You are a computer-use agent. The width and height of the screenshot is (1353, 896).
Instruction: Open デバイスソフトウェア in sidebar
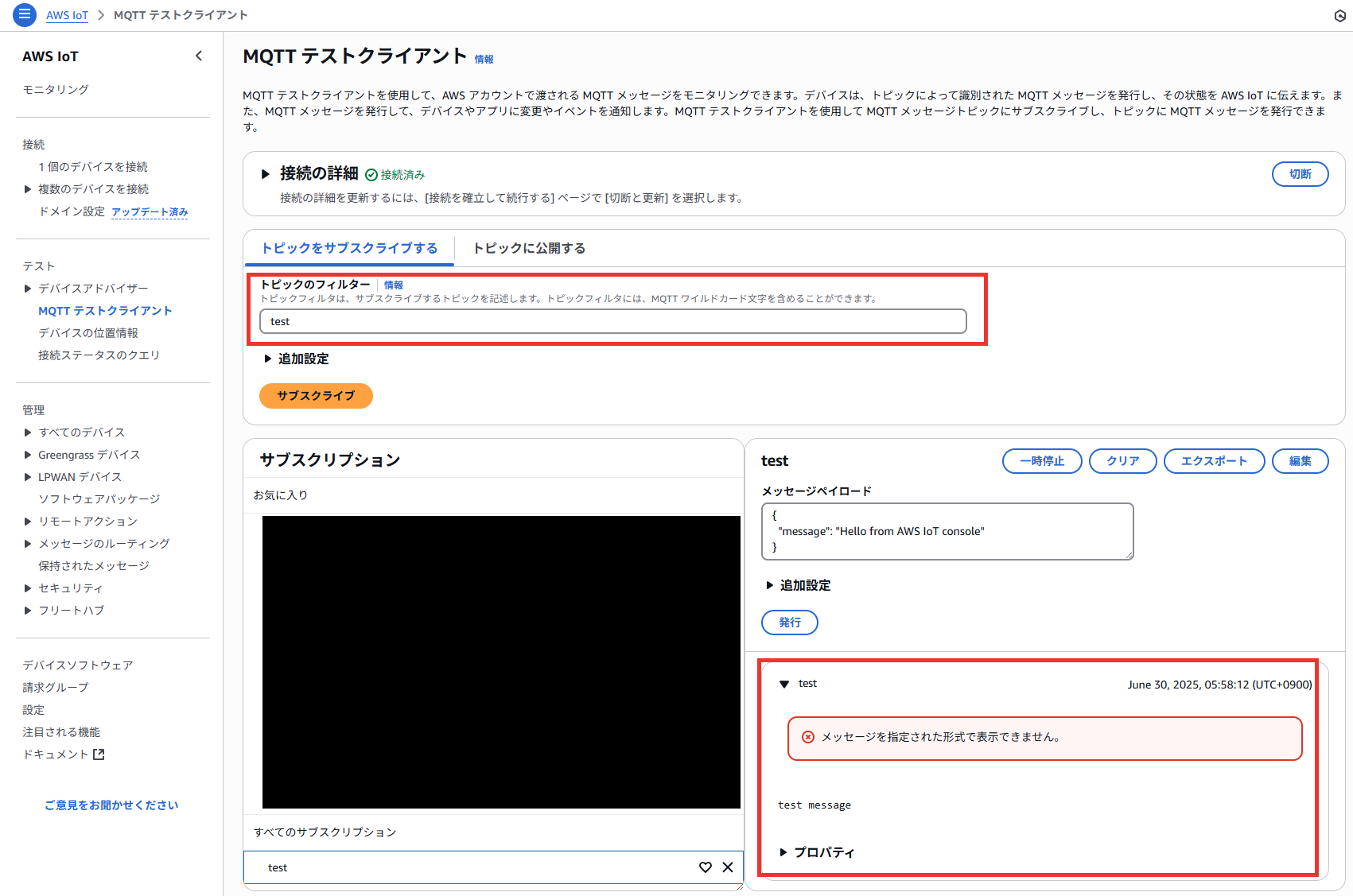point(78,665)
